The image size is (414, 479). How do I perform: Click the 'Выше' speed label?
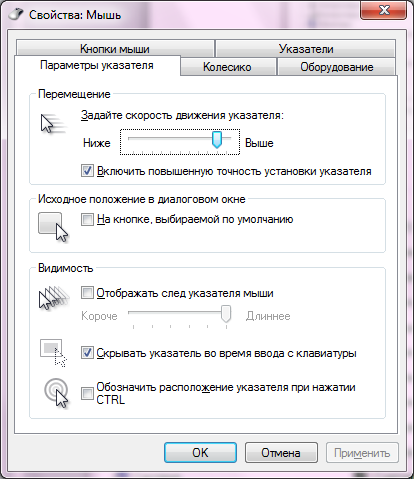coord(259,143)
